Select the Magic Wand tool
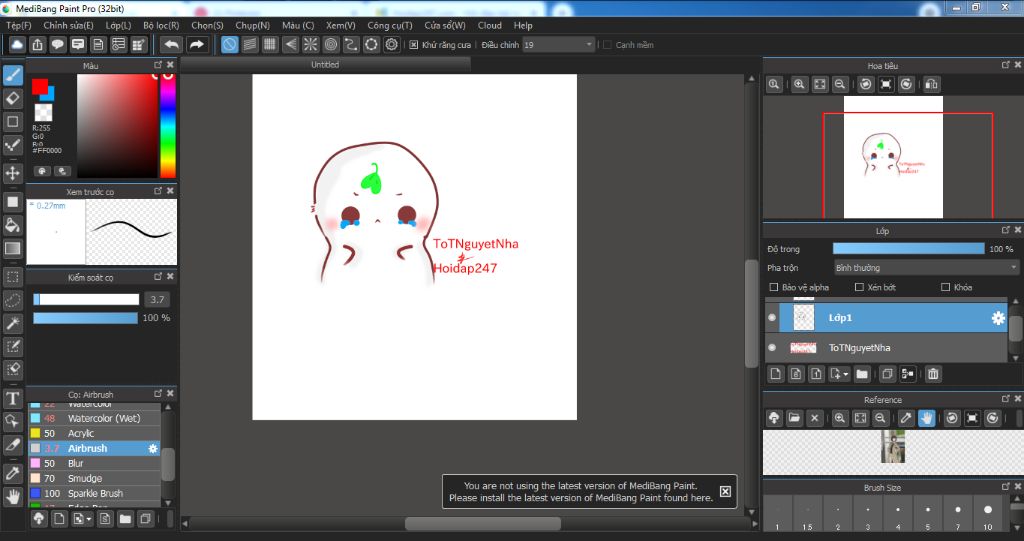Image resolution: width=1024 pixels, height=541 pixels. pyautogui.click(x=12, y=323)
